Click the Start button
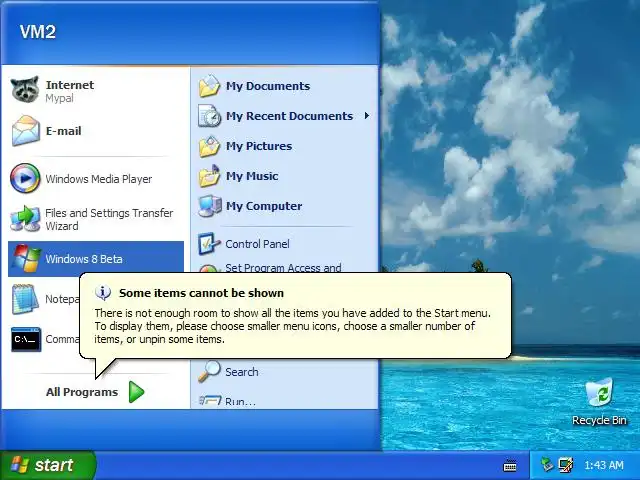640x480 pixels. (x=48, y=465)
